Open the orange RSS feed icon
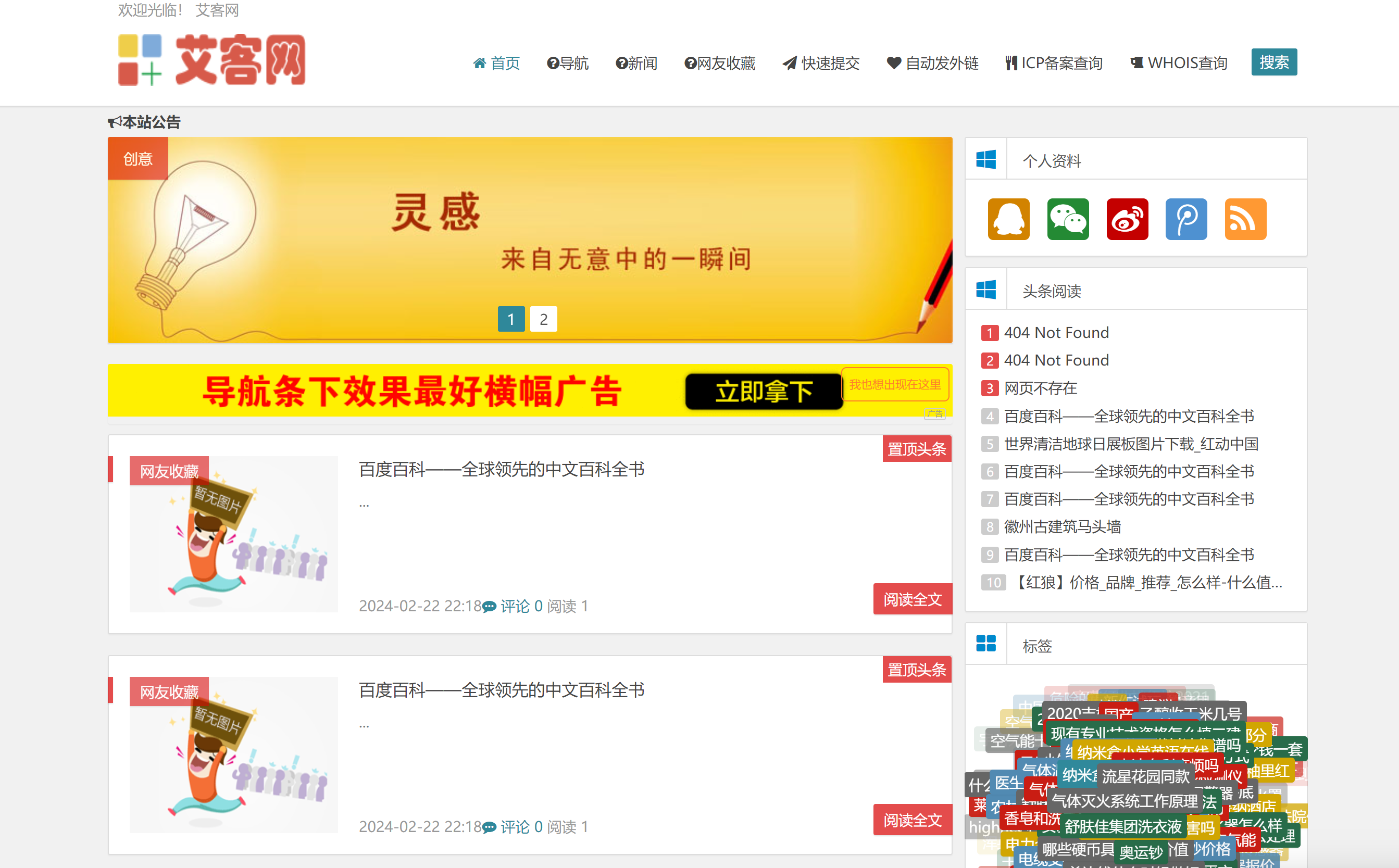The width and height of the screenshot is (1399, 868). pyautogui.click(x=1245, y=219)
